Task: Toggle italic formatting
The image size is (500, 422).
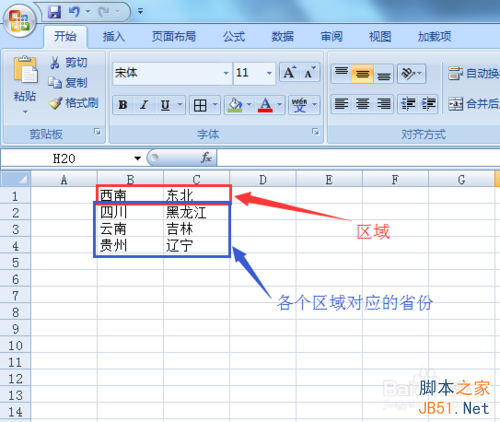Action: click(144, 105)
